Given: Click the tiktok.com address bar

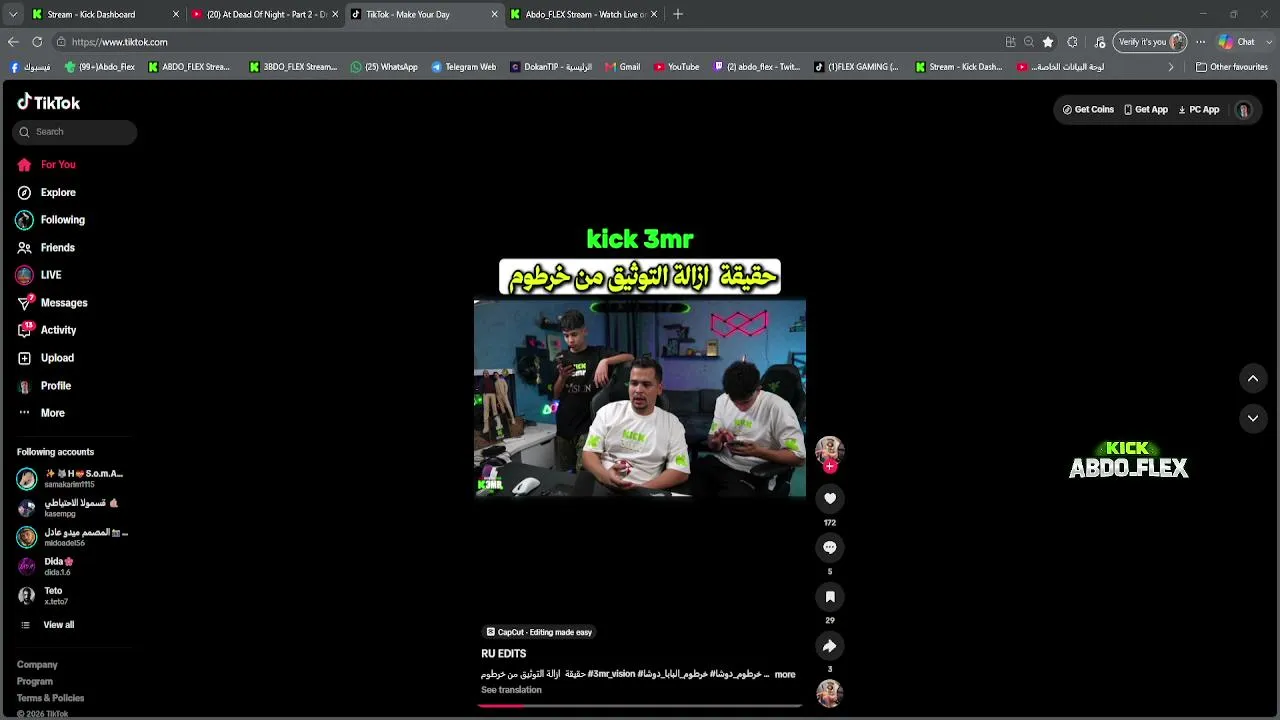Looking at the screenshot, I should point(530,42).
